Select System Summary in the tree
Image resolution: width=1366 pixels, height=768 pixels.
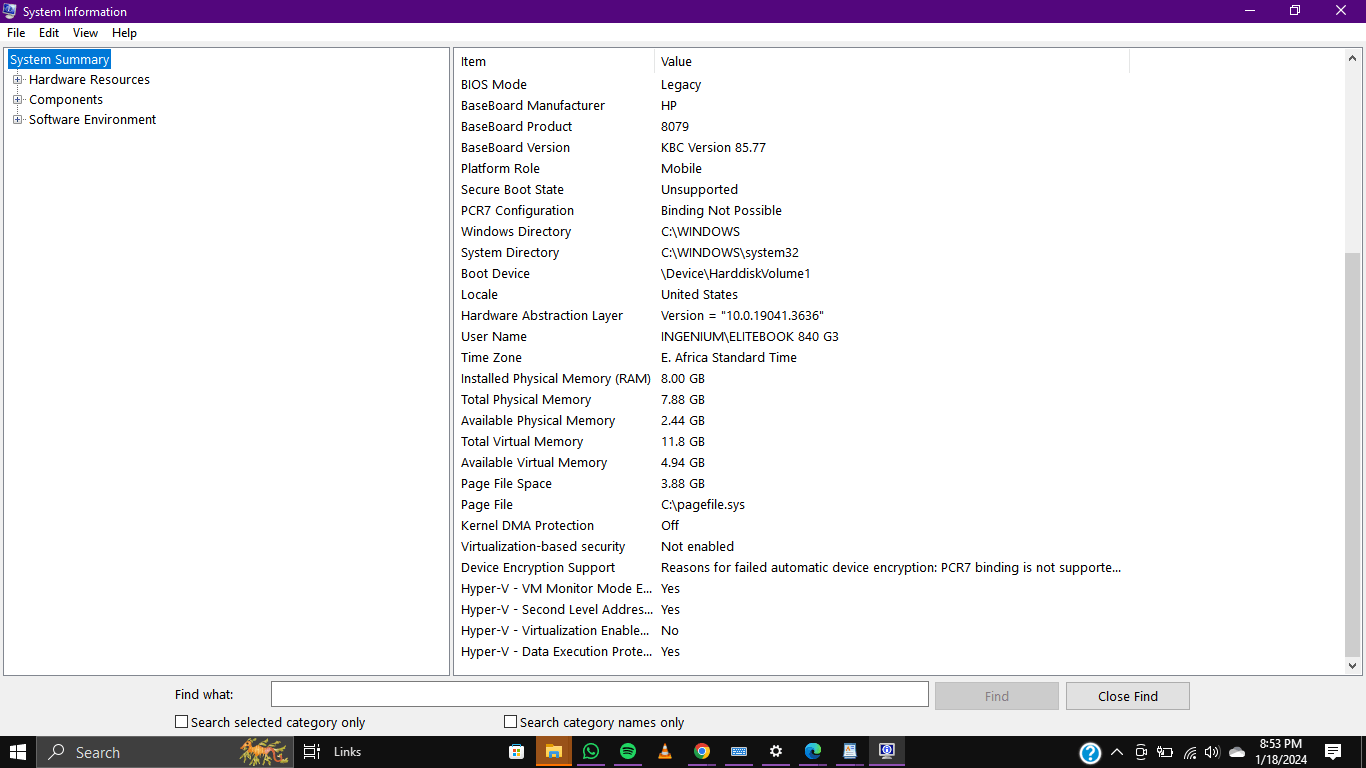coord(59,60)
